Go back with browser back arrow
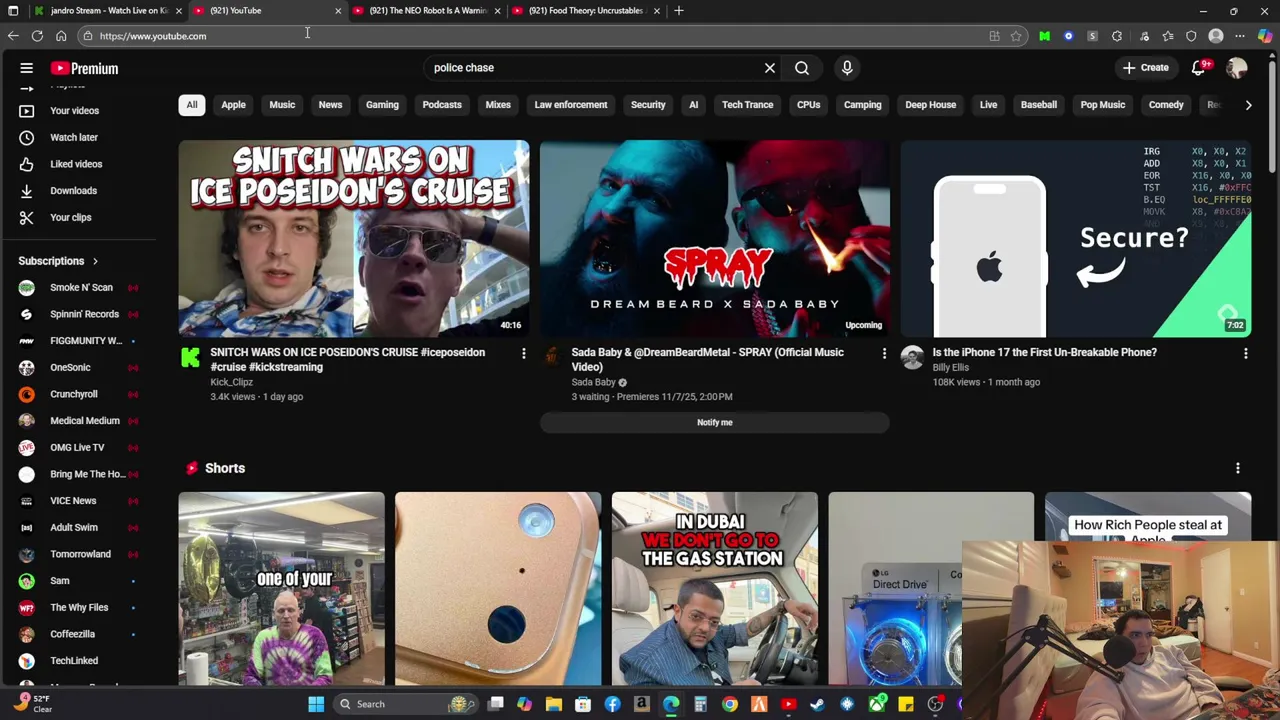Viewport: 1280px width, 720px height. 13,36
